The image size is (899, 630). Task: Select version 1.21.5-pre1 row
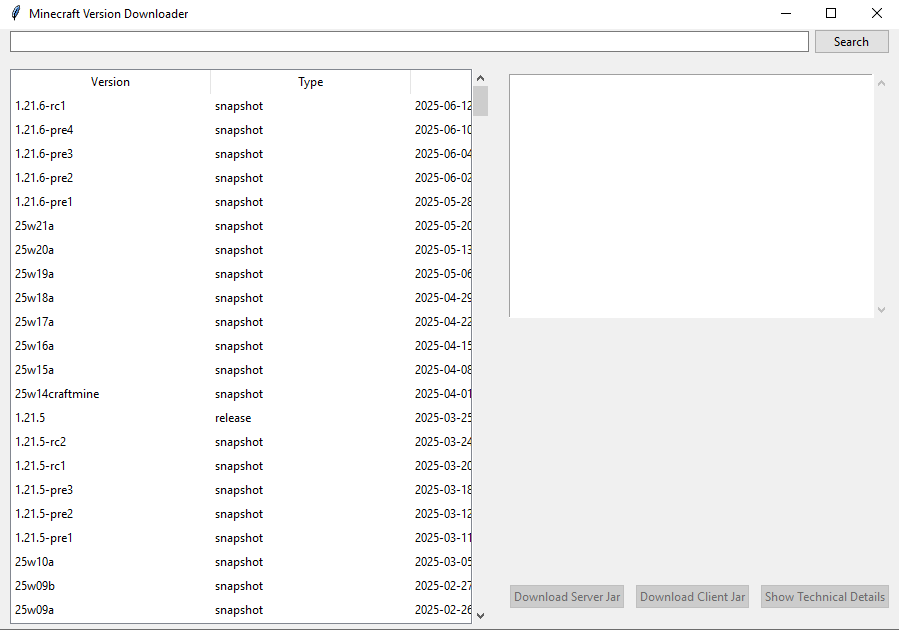241,538
